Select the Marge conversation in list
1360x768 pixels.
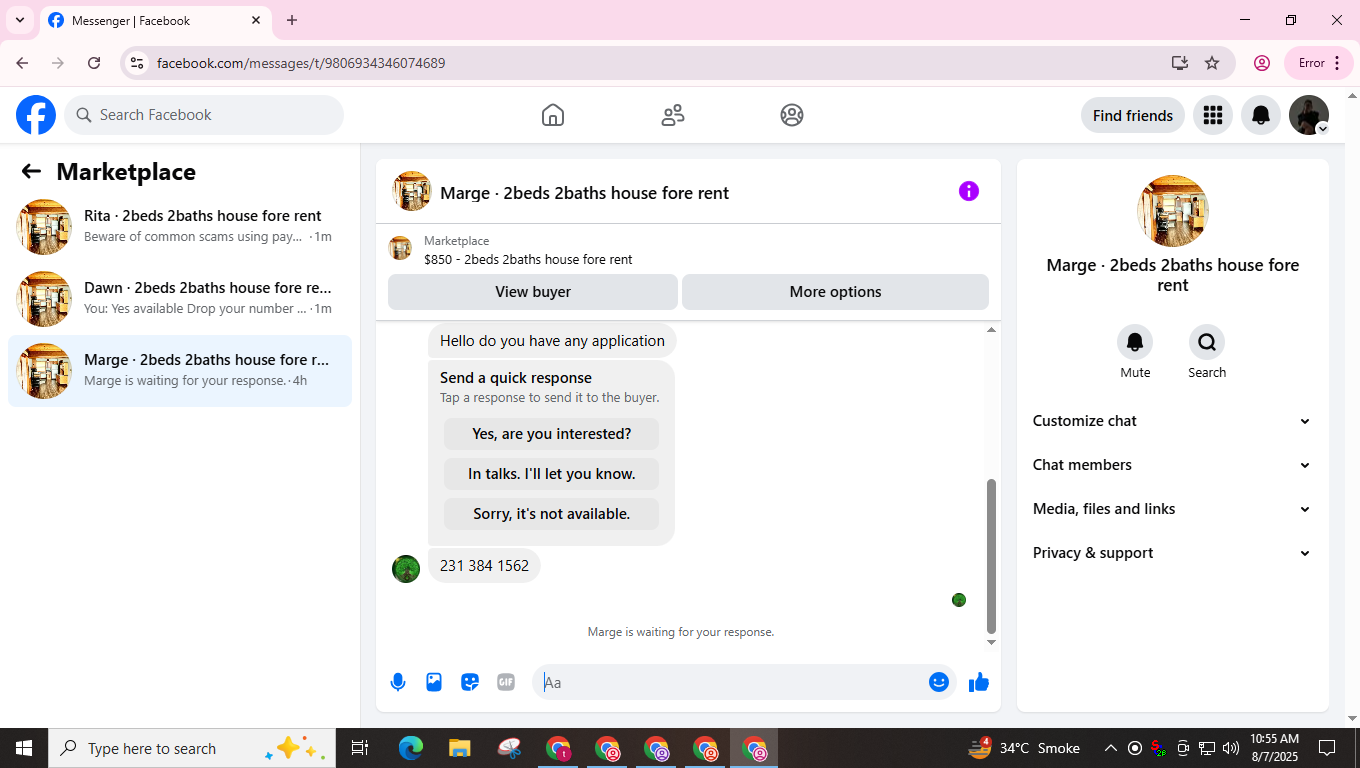tap(180, 371)
